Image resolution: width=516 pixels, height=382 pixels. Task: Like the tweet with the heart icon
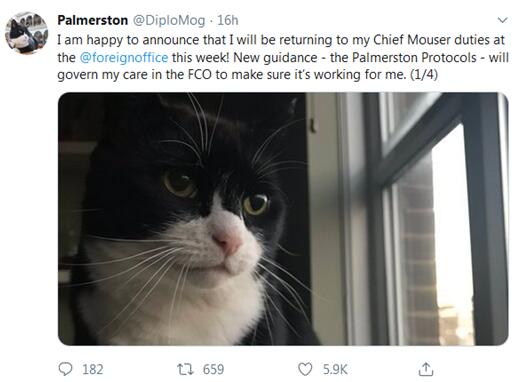coord(305,369)
